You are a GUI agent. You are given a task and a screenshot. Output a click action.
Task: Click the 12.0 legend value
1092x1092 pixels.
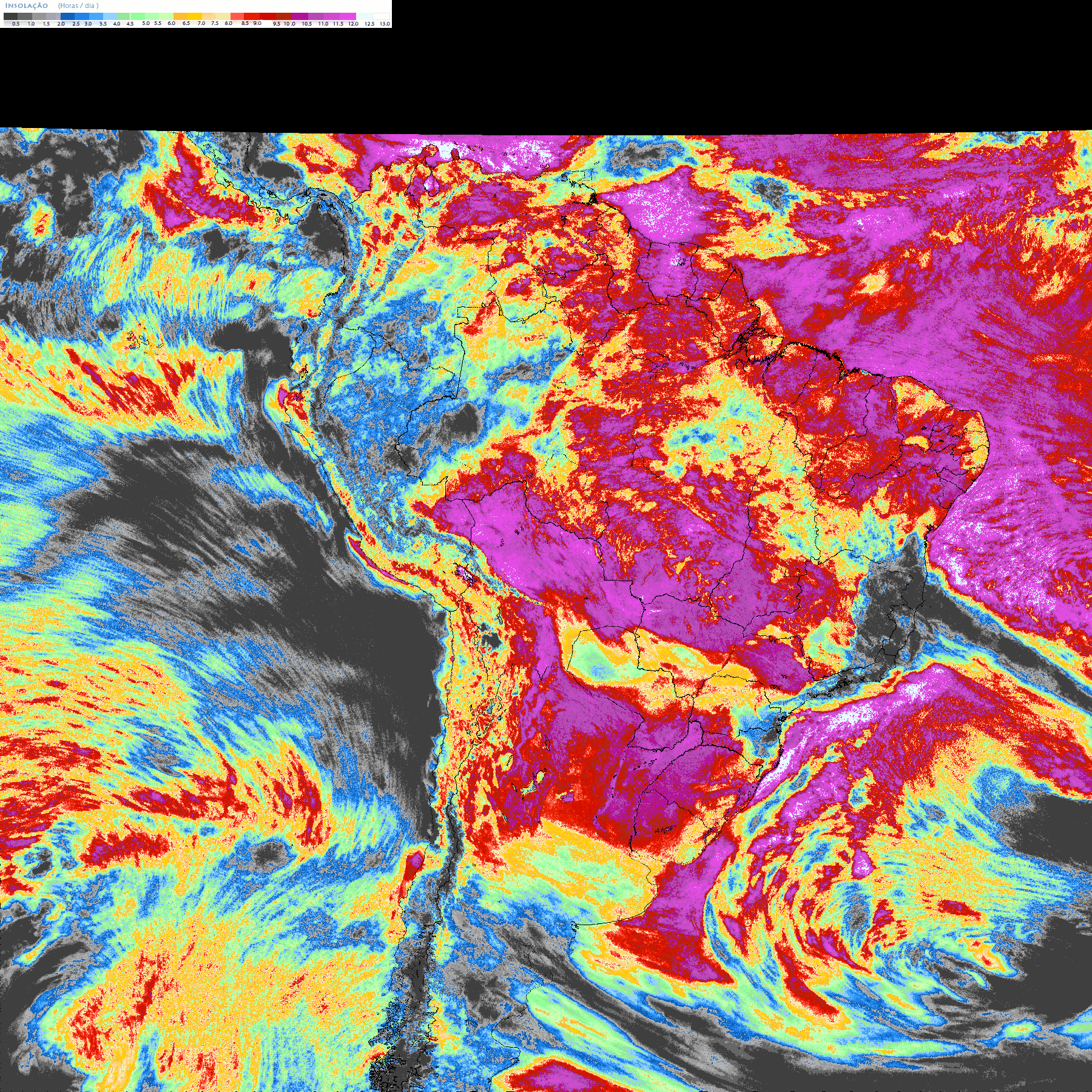354,24
